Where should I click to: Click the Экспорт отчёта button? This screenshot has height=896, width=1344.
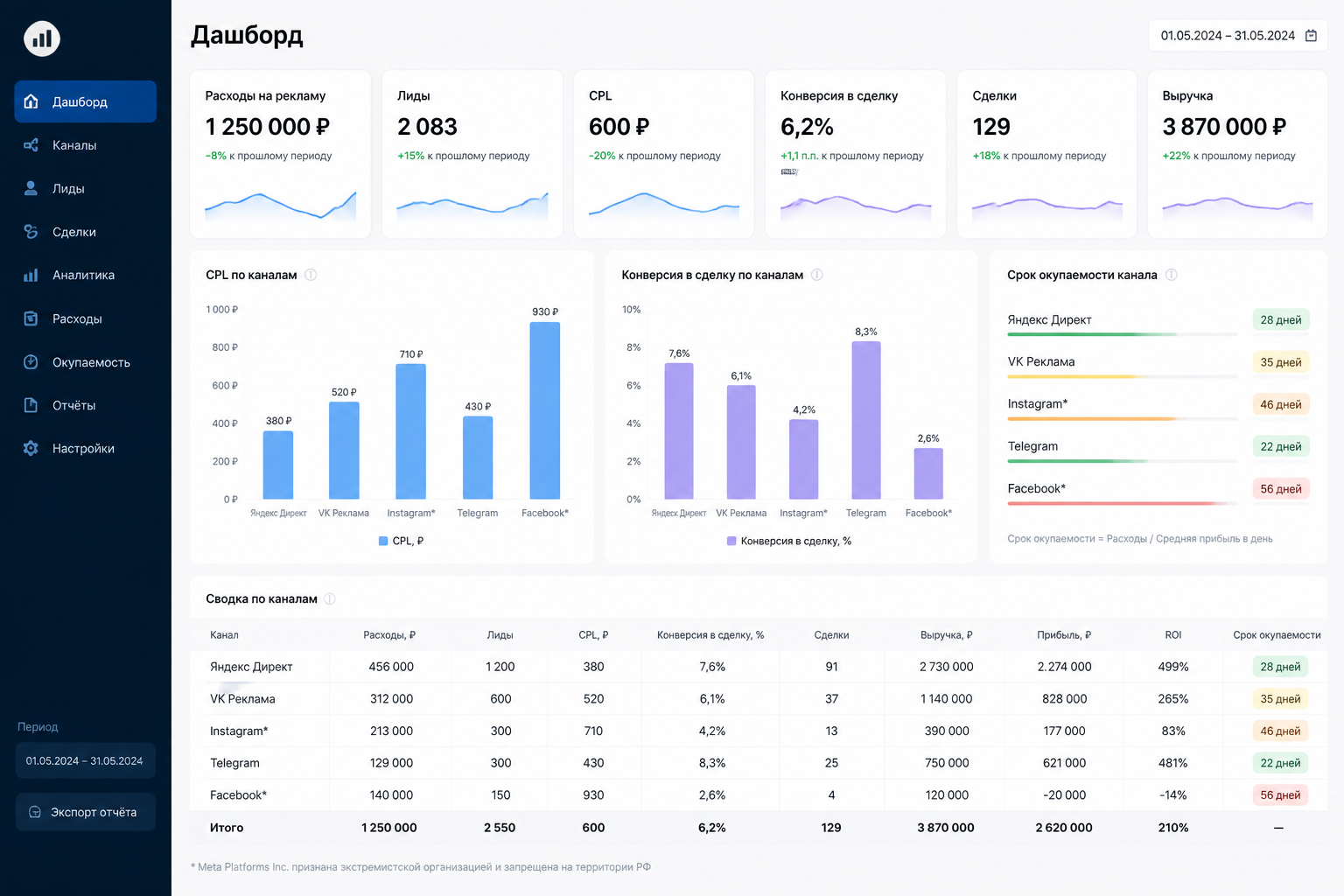coord(86,812)
